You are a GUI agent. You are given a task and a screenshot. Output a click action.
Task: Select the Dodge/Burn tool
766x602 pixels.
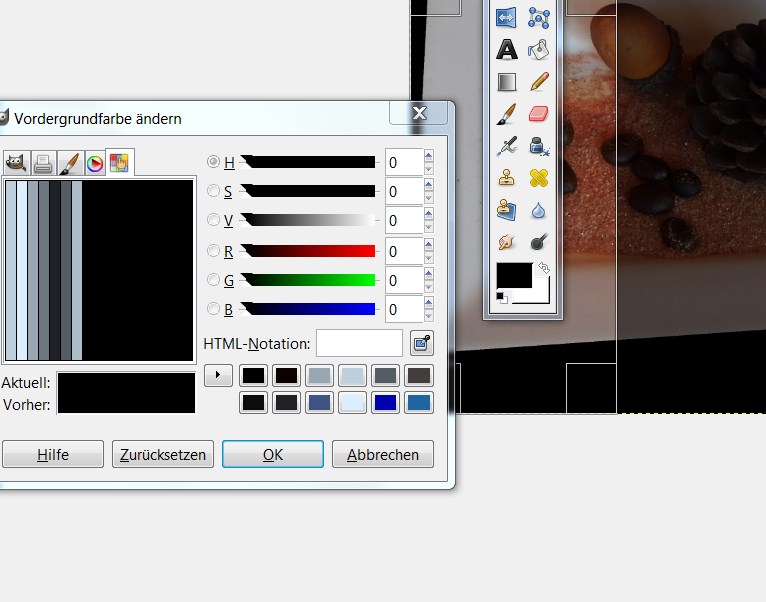pos(538,242)
